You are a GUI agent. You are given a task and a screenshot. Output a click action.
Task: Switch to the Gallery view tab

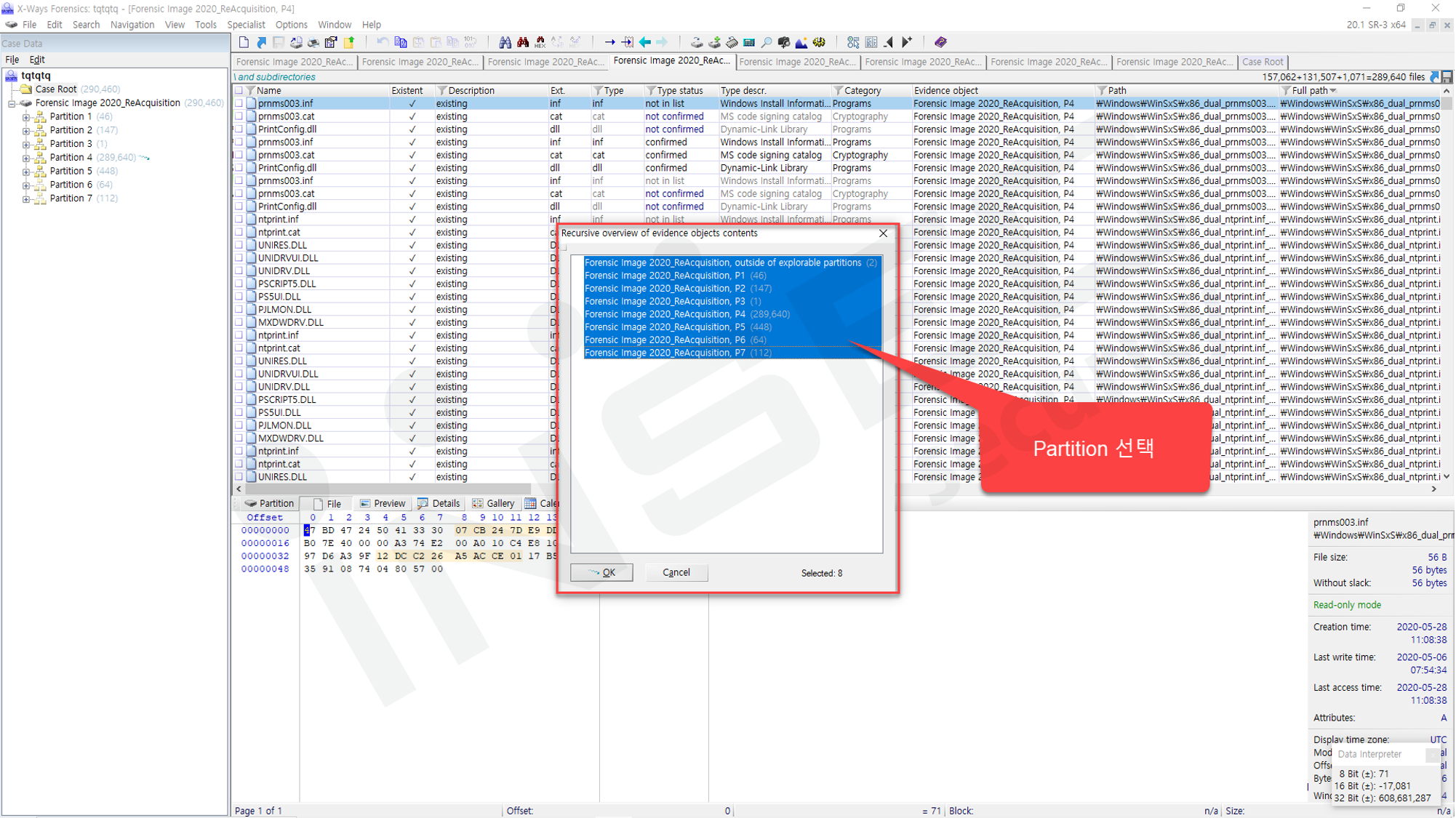pyautogui.click(x=493, y=503)
